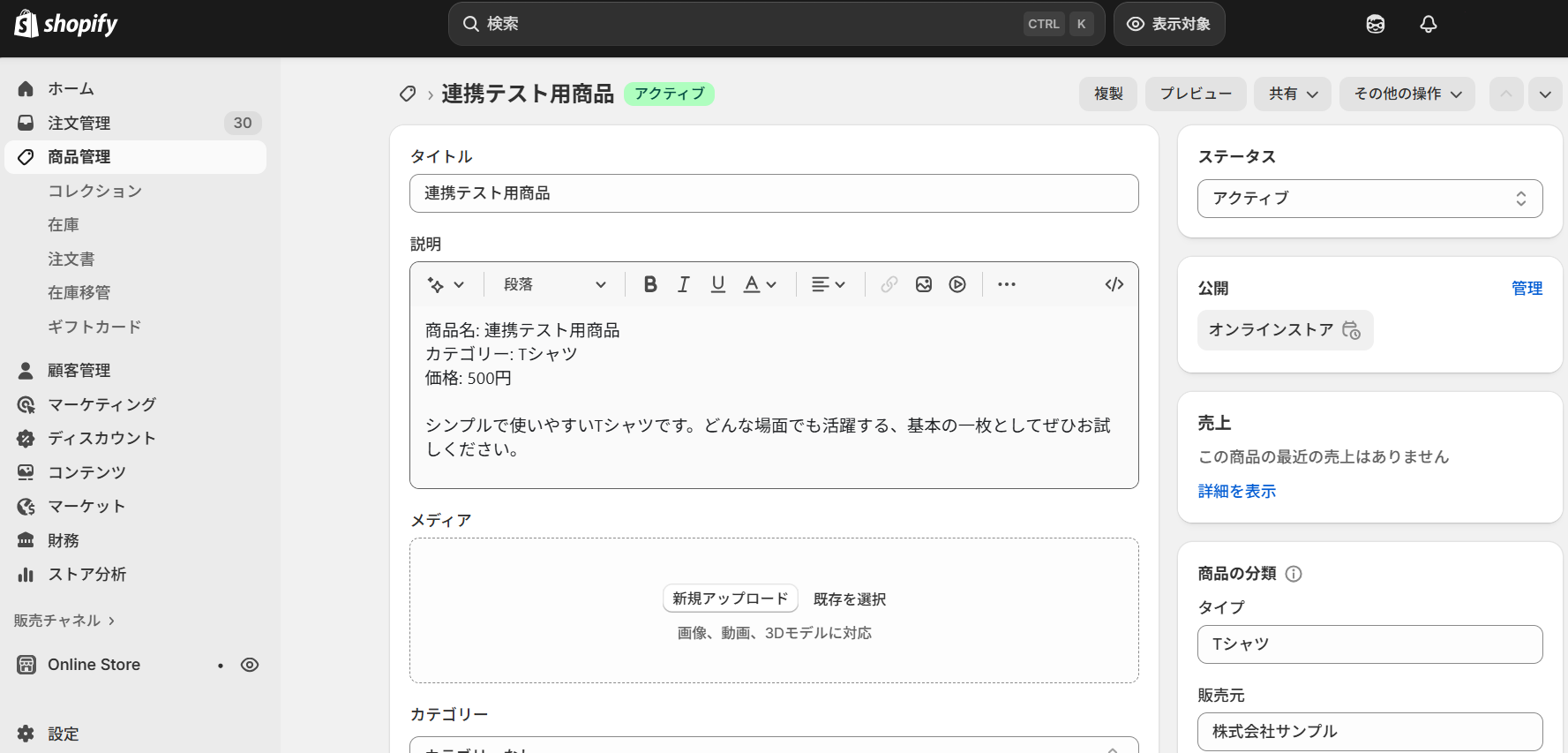The width and height of the screenshot is (1568, 753).
Task: Click 新規アップロード button
Action: 731,599
